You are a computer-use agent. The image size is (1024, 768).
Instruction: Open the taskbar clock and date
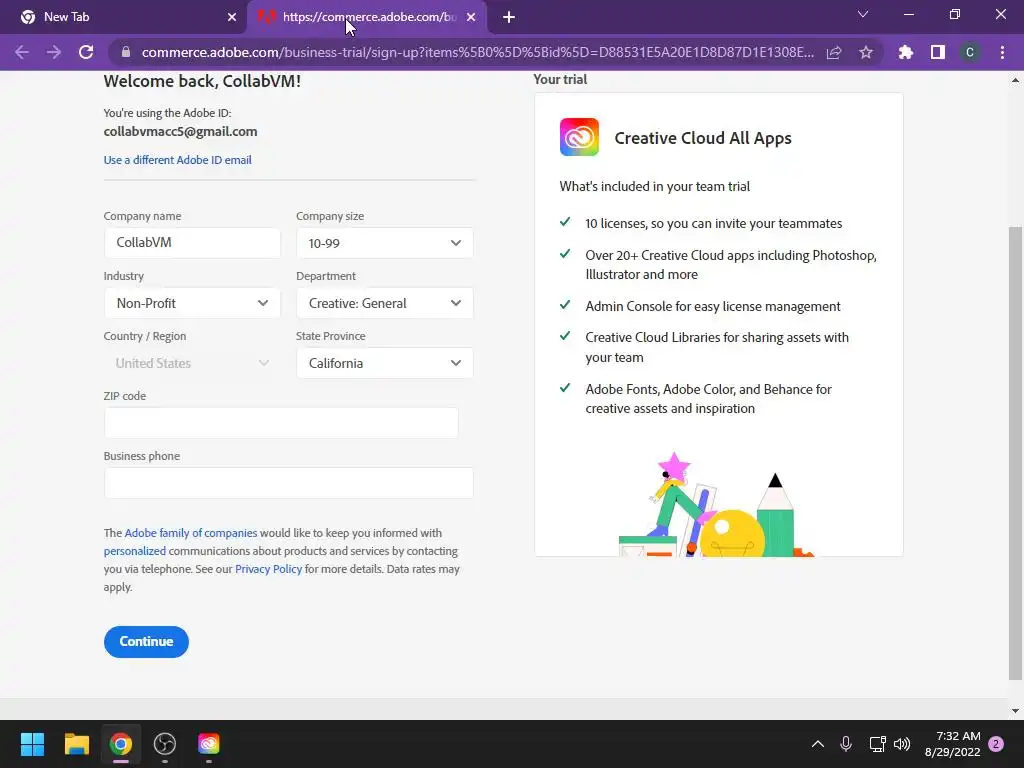(x=952, y=744)
